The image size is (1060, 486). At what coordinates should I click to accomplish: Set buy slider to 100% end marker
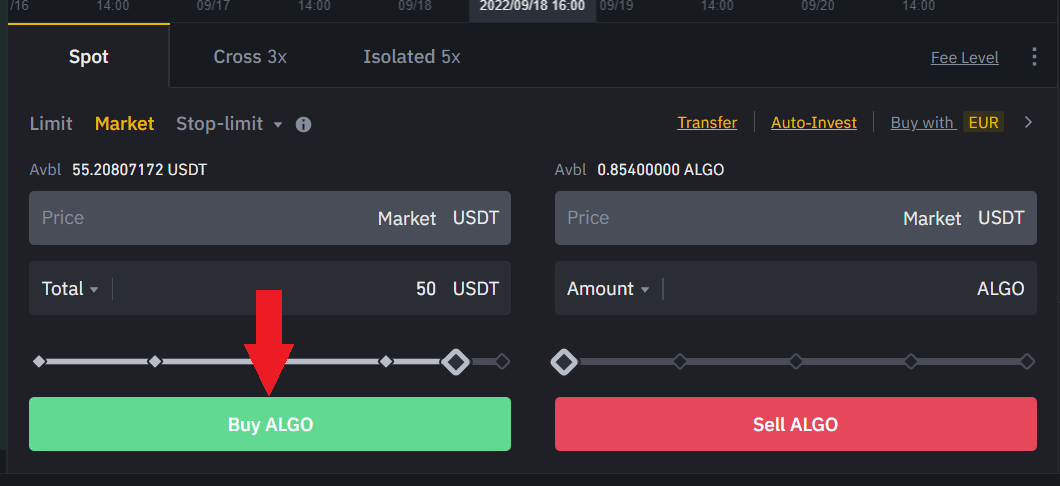pos(502,361)
